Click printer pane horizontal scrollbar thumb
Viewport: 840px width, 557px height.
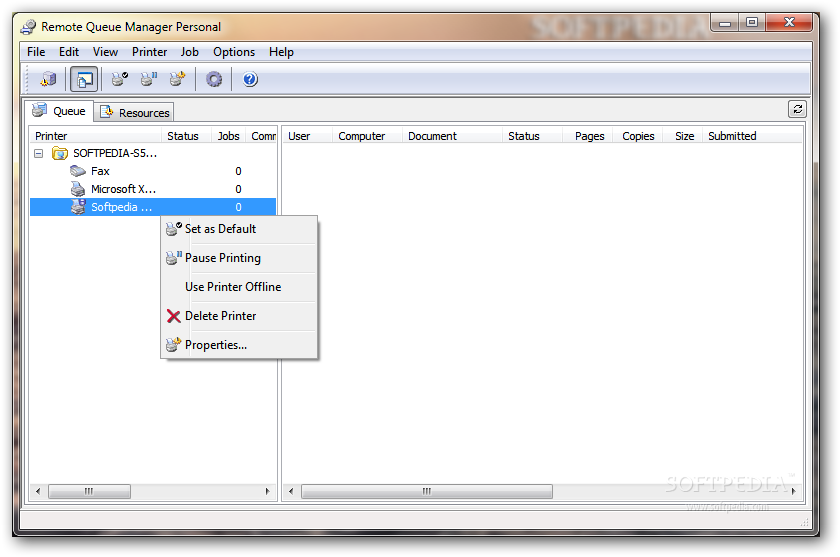tap(89, 491)
